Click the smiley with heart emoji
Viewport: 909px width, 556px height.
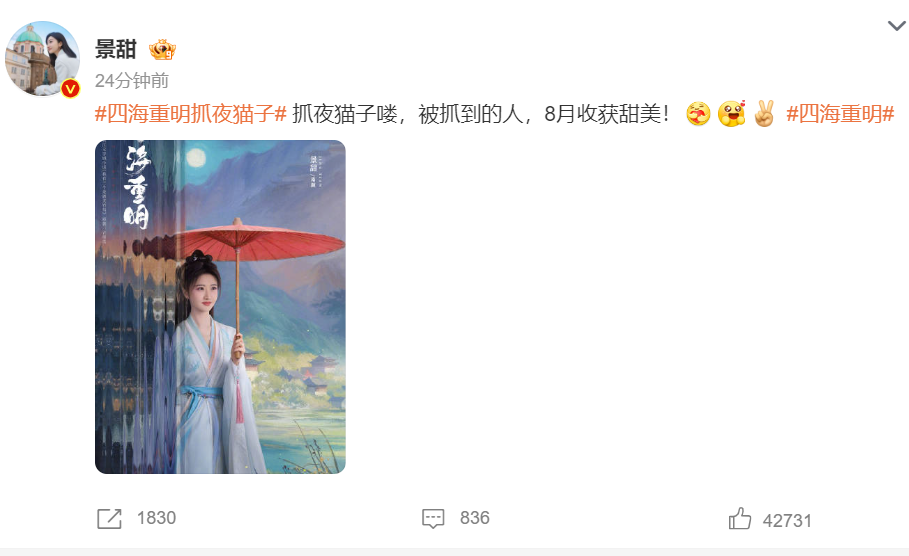732,113
